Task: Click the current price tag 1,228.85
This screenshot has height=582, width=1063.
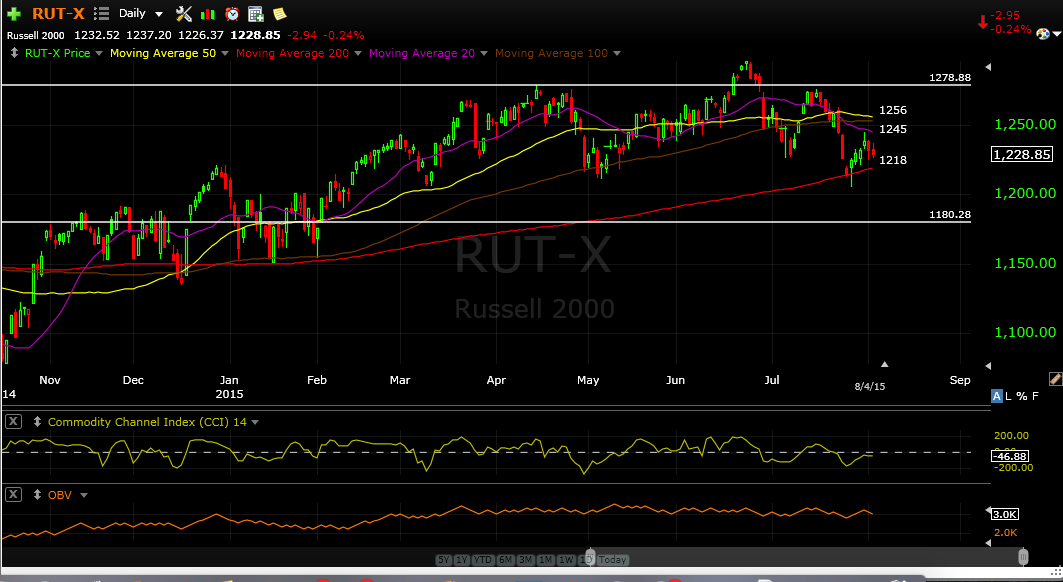Action: (x=1022, y=155)
